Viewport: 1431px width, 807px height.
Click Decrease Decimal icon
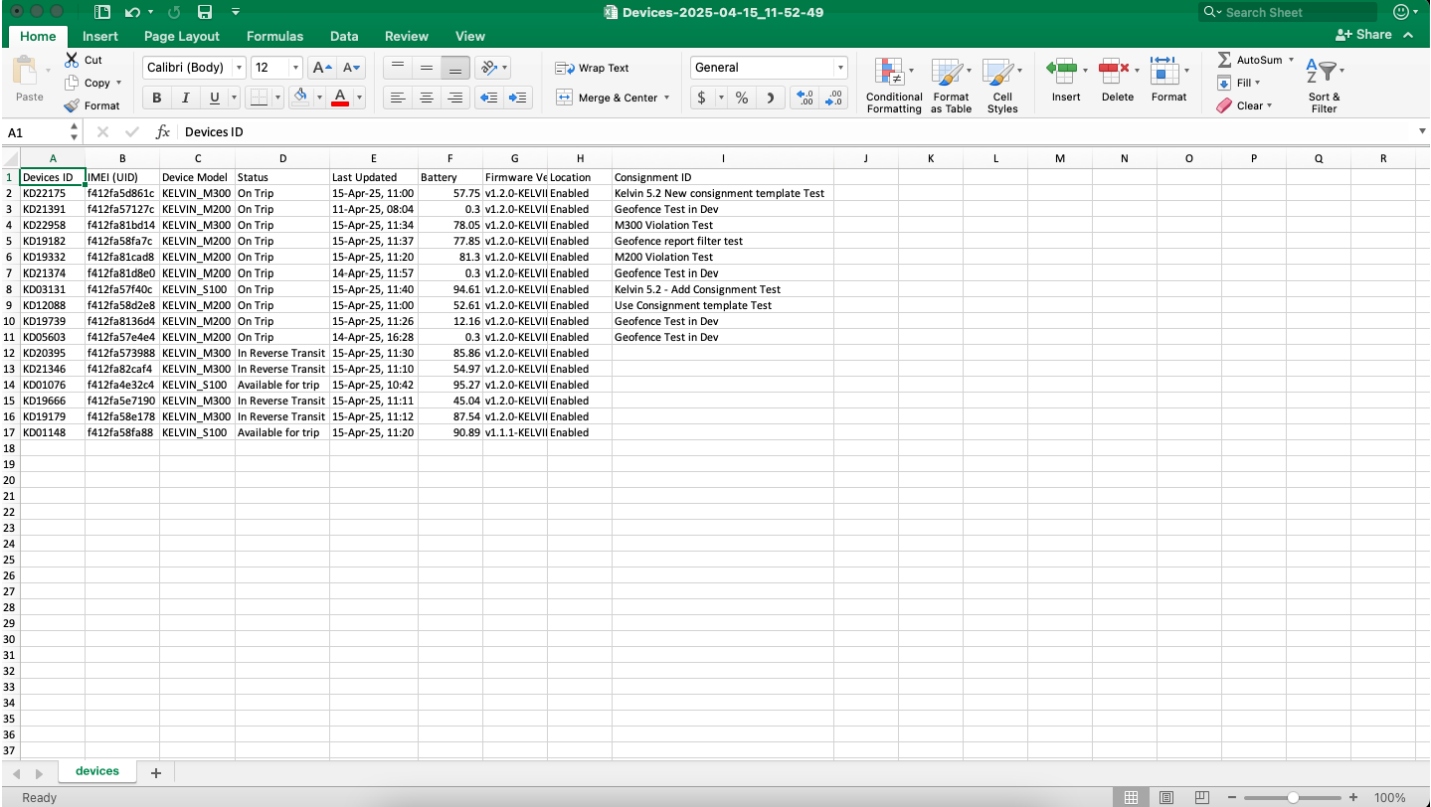[835, 98]
